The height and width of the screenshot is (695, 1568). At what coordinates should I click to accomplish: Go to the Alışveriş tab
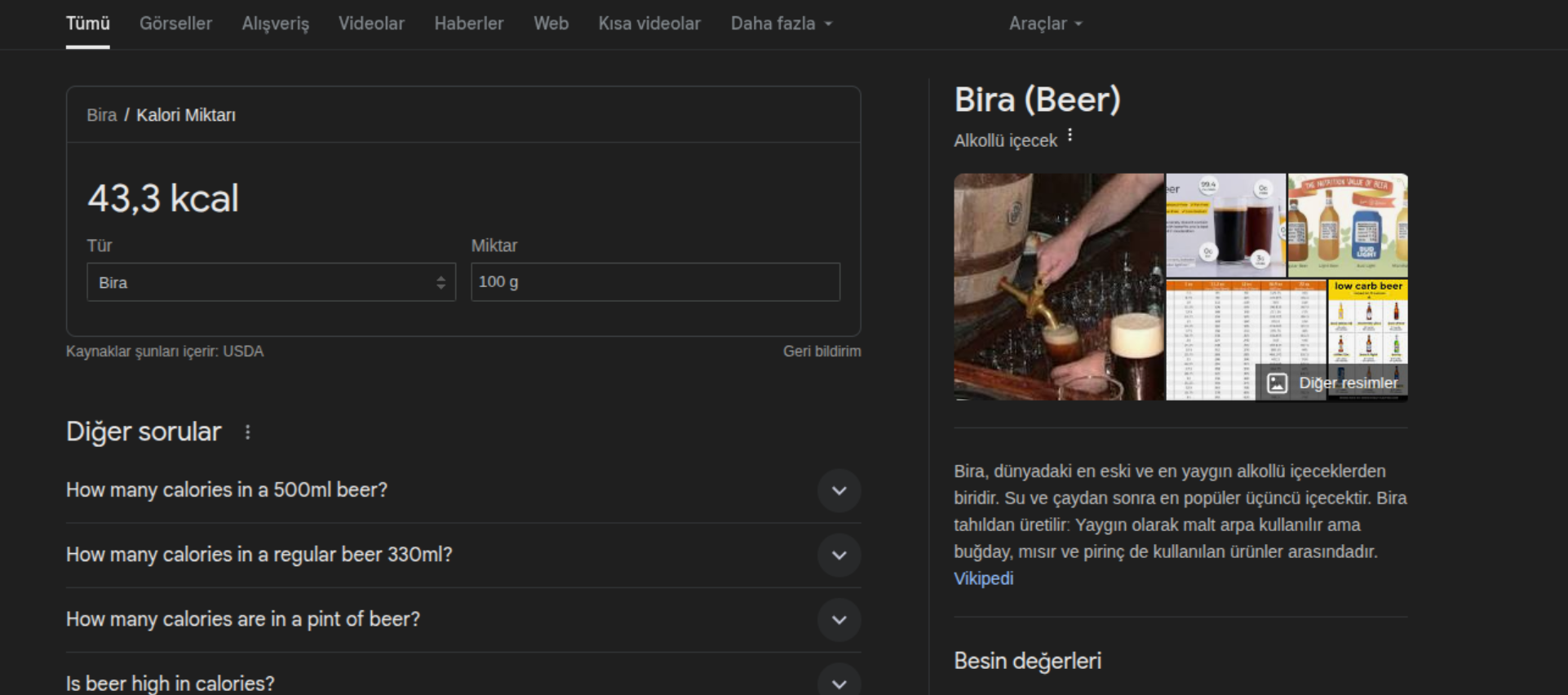pos(275,24)
